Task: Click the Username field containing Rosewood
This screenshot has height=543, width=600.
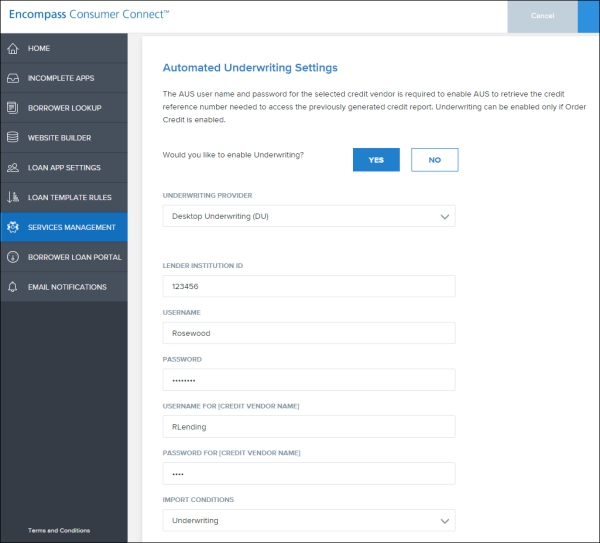Action: tap(309, 333)
